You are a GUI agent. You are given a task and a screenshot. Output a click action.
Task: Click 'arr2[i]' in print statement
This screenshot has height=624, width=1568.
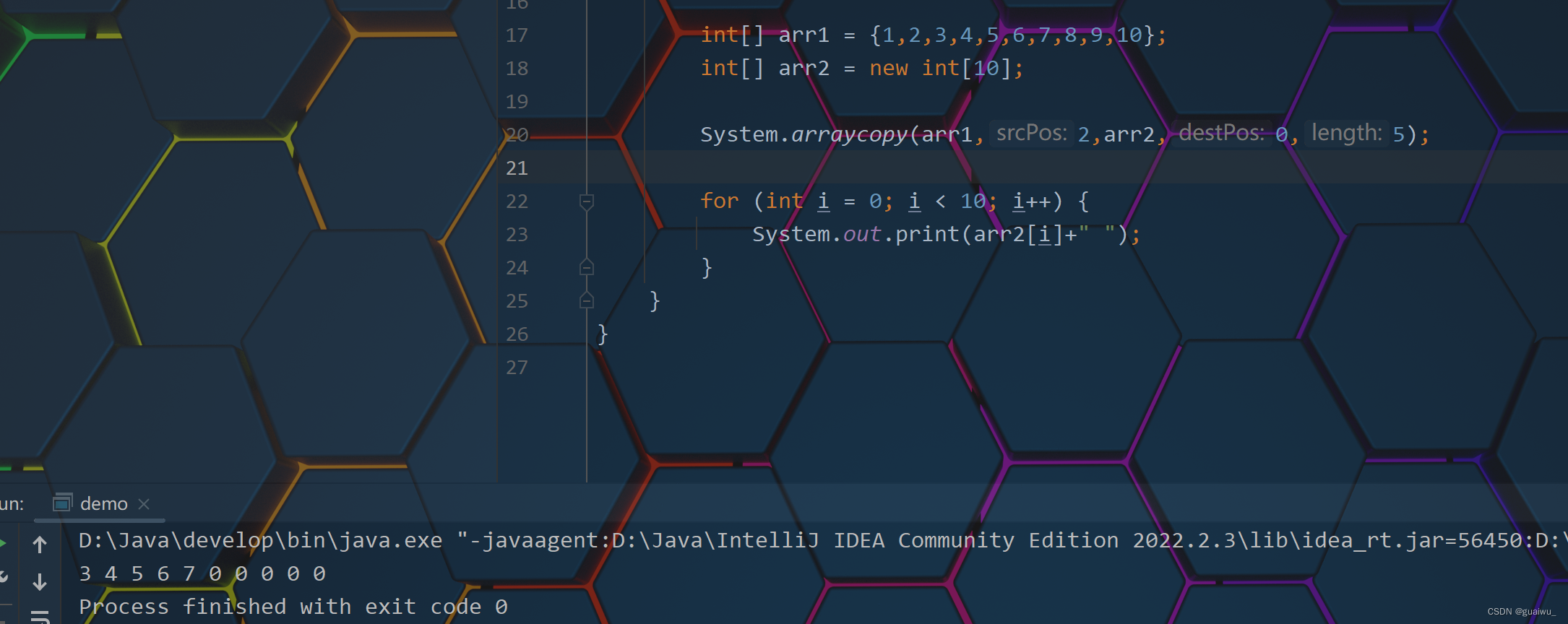(1018, 235)
